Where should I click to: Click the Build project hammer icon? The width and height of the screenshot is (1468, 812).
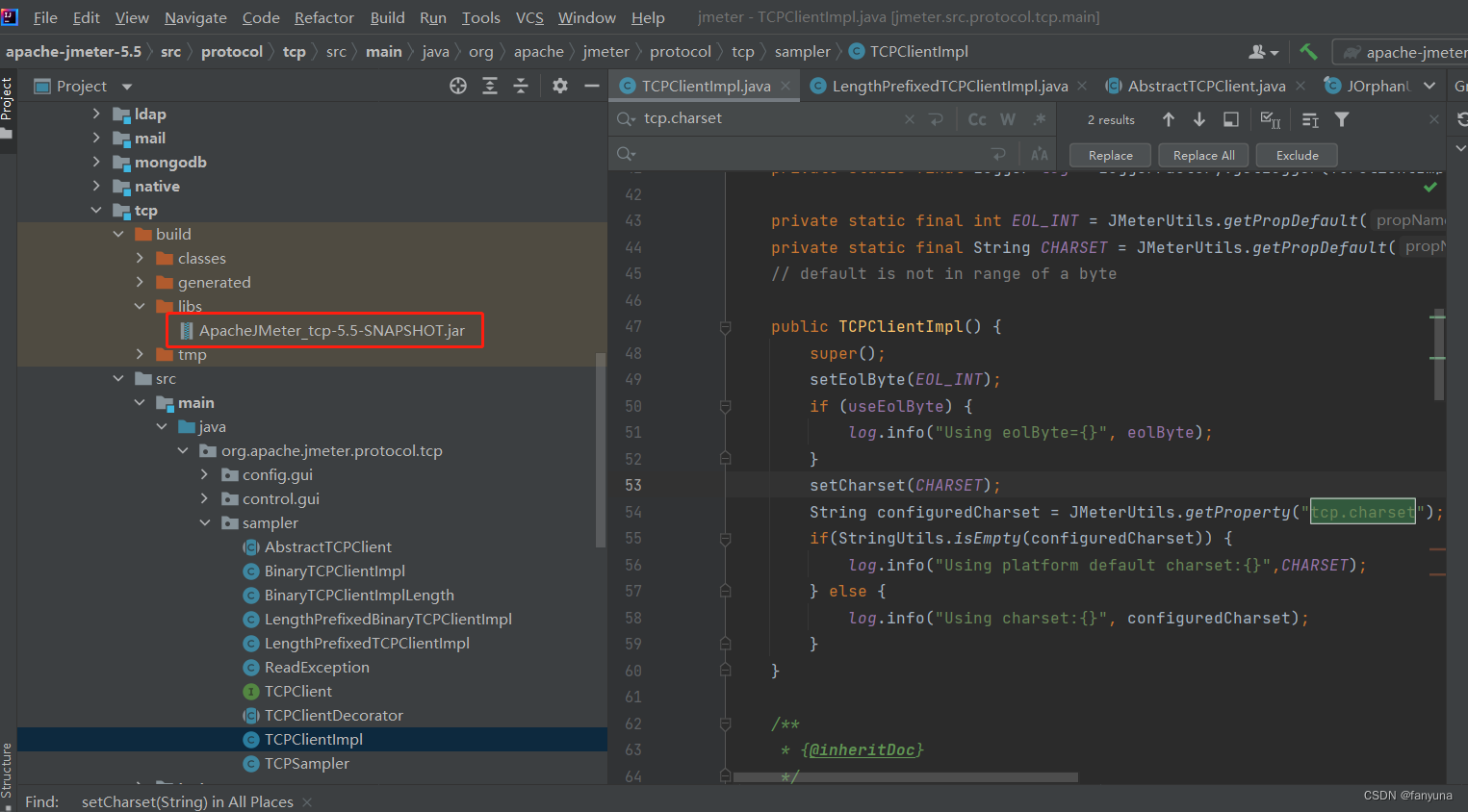tap(1308, 52)
